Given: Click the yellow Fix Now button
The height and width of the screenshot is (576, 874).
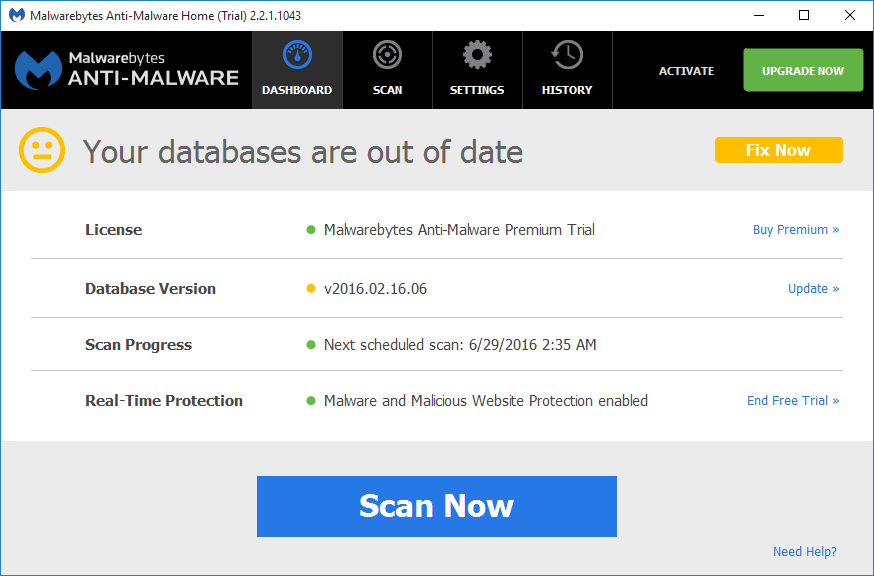Looking at the screenshot, I should click(779, 150).
